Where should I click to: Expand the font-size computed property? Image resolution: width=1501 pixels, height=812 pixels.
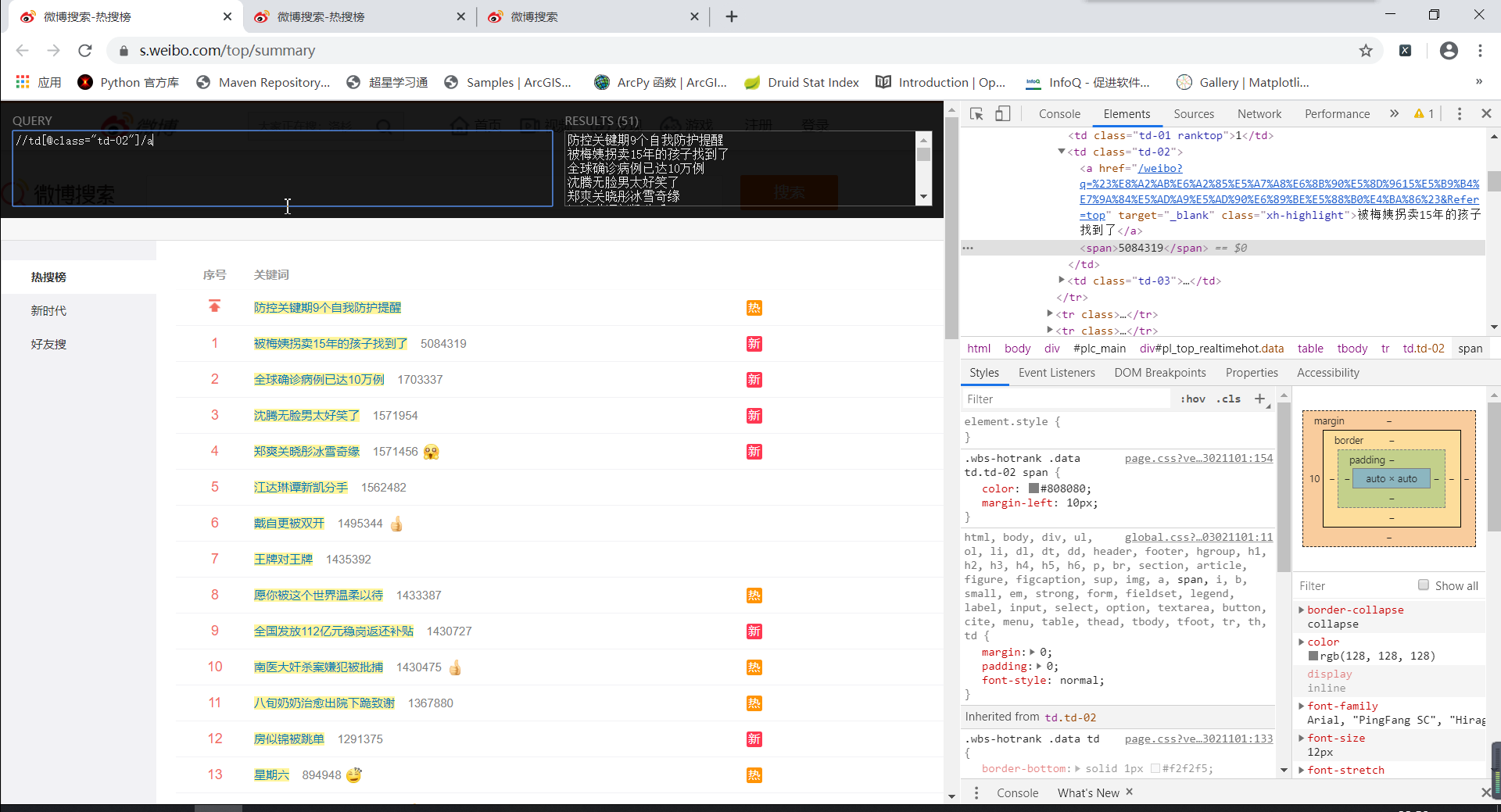pos(1302,738)
